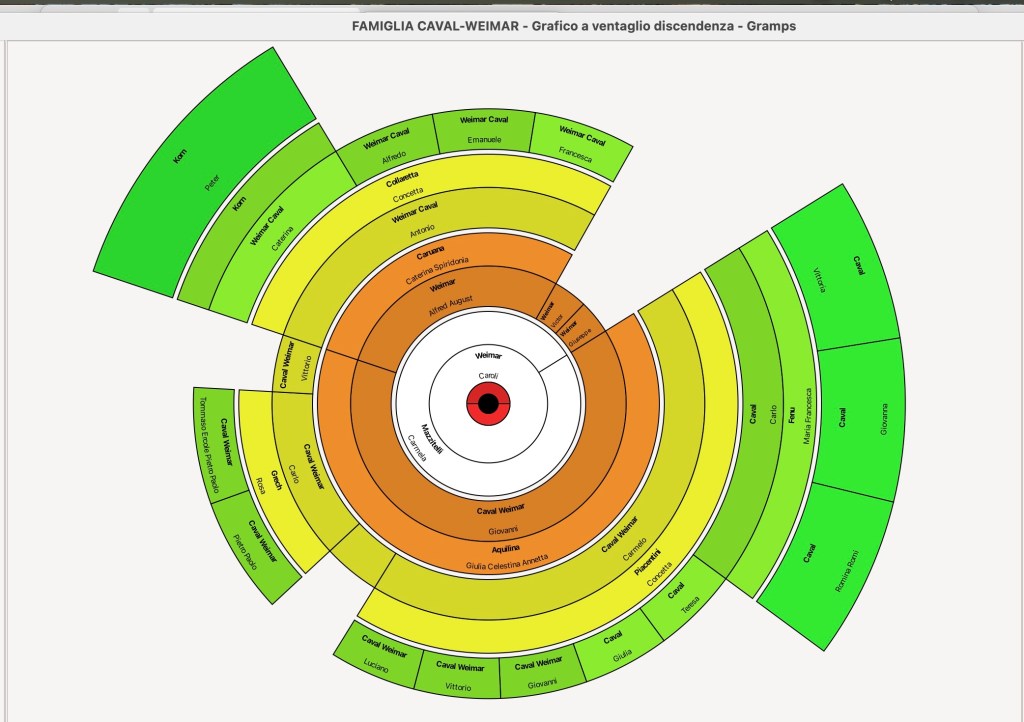The image size is (1024, 722).
Task: Click Luciano Caval Weimar's segment
Action: coord(375,656)
